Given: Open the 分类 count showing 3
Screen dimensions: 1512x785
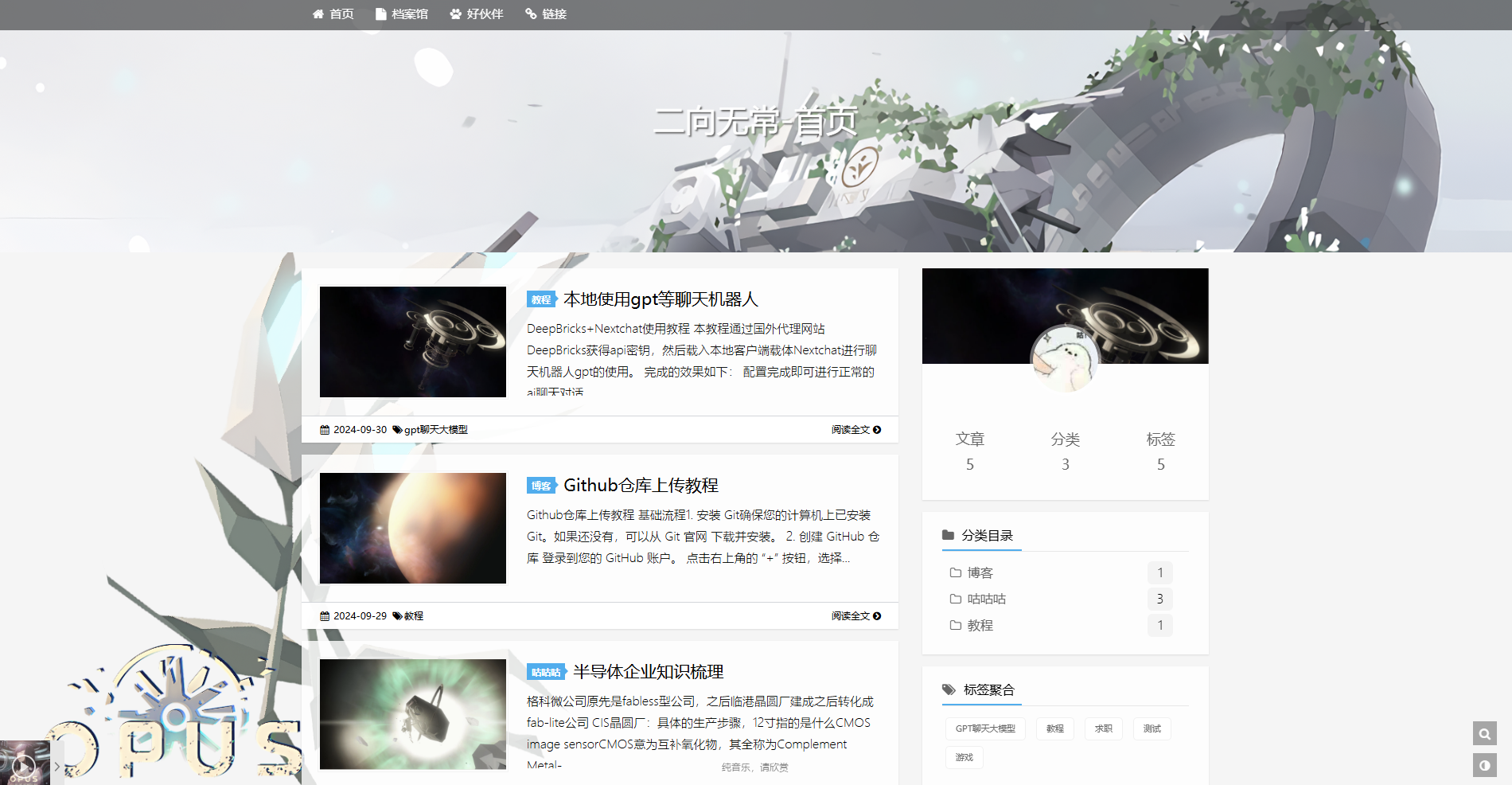Looking at the screenshot, I should (x=1065, y=451).
